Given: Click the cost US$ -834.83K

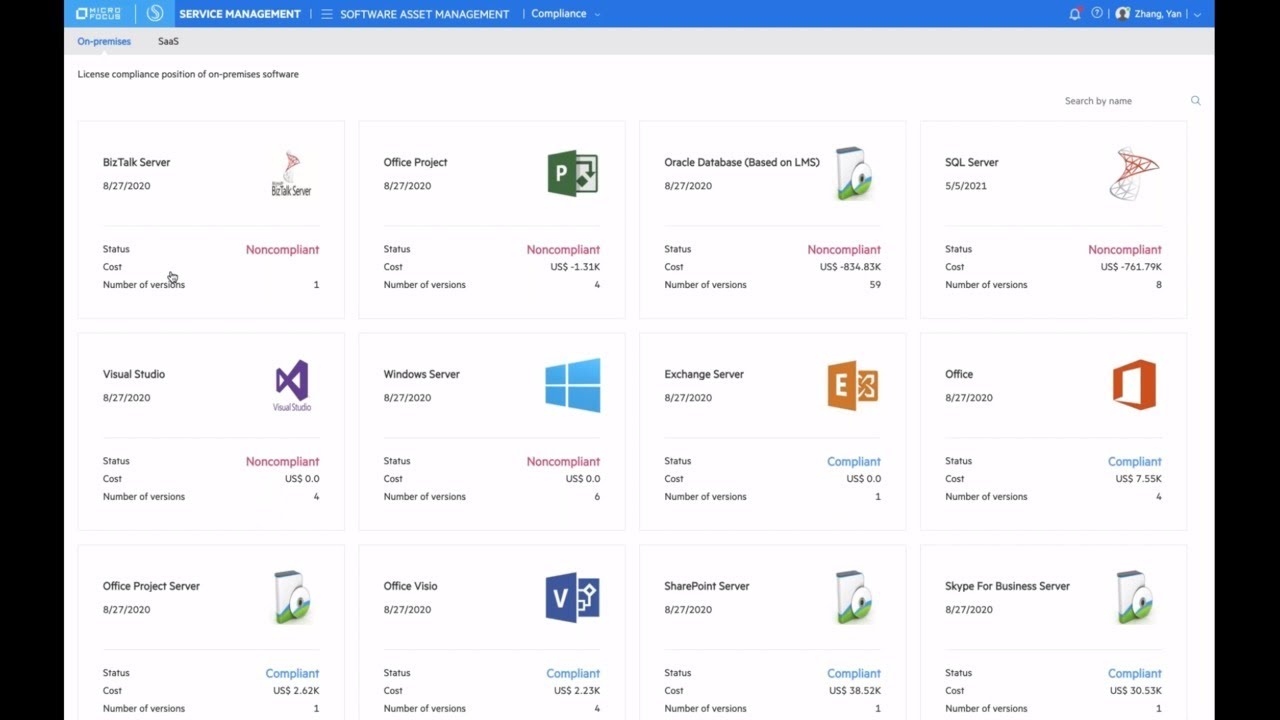Looking at the screenshot, I should pyautogui.click(x=850, y=267).
